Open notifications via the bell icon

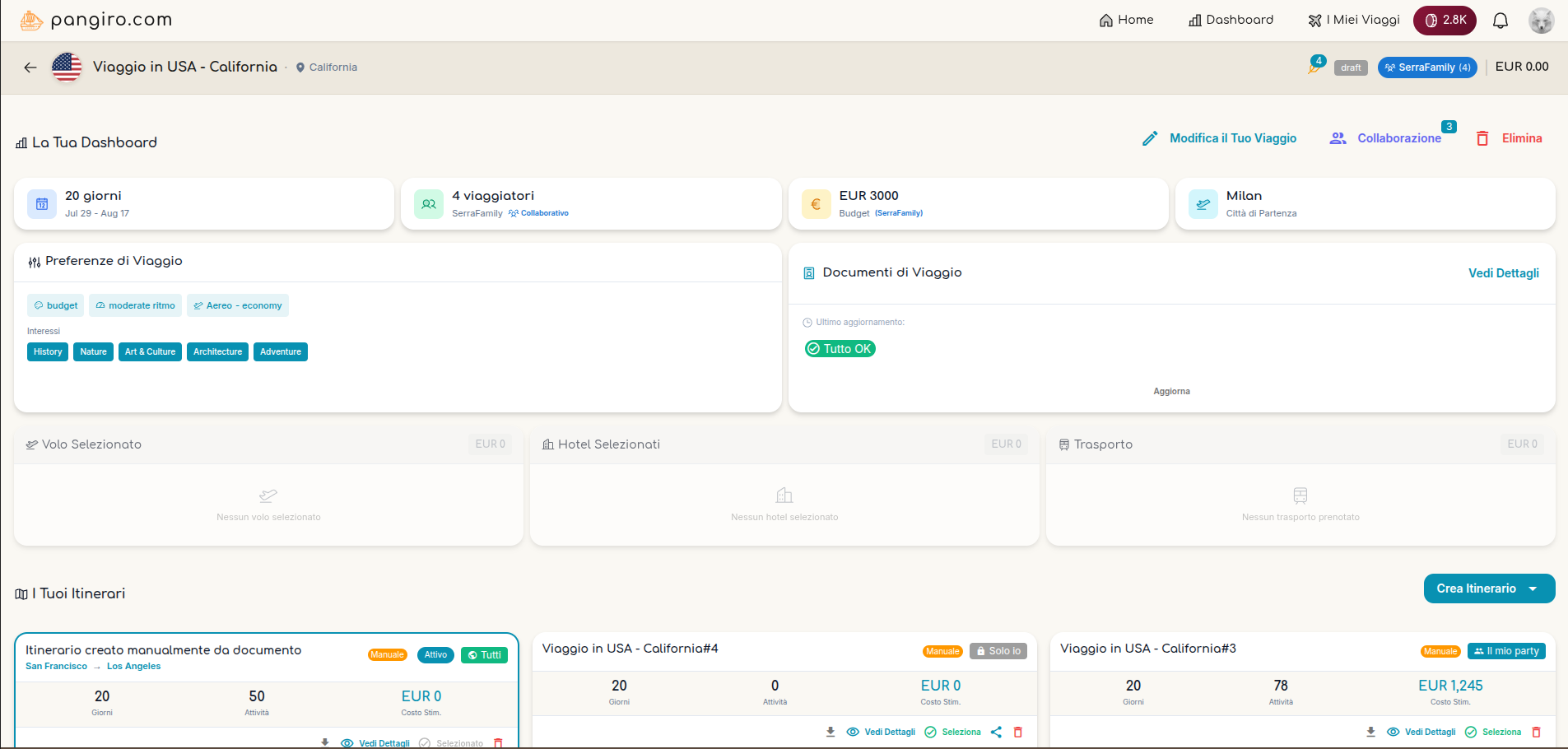(1500, 20)
